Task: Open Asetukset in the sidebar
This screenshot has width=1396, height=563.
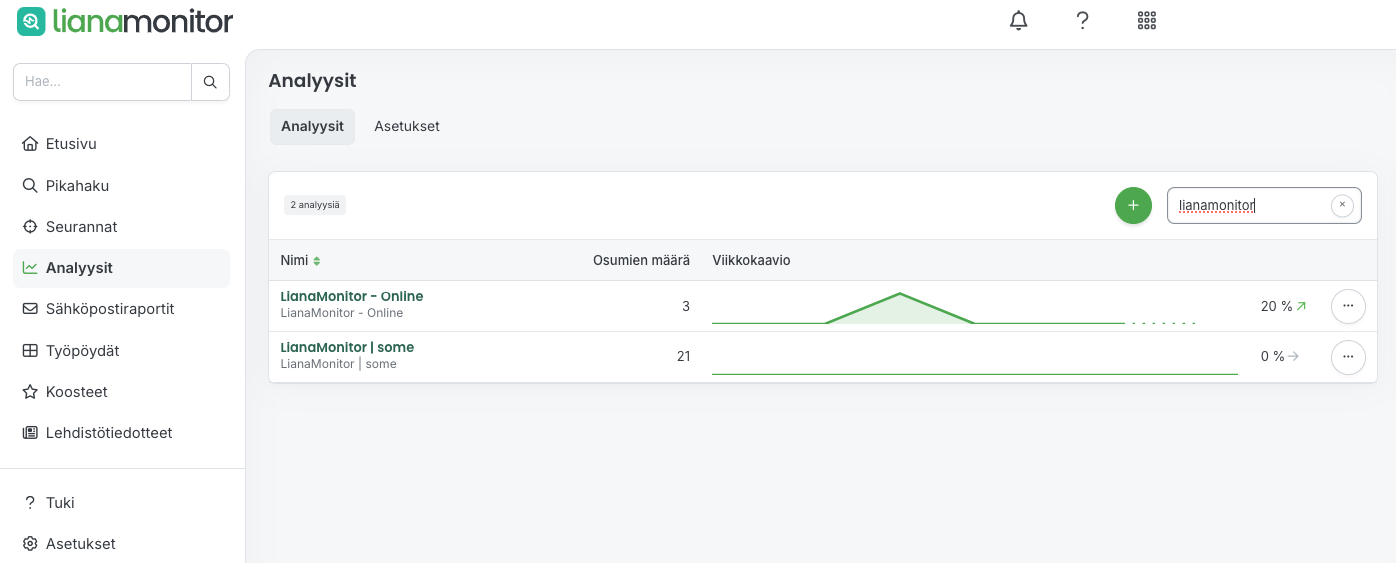Action: coord(121,544)
